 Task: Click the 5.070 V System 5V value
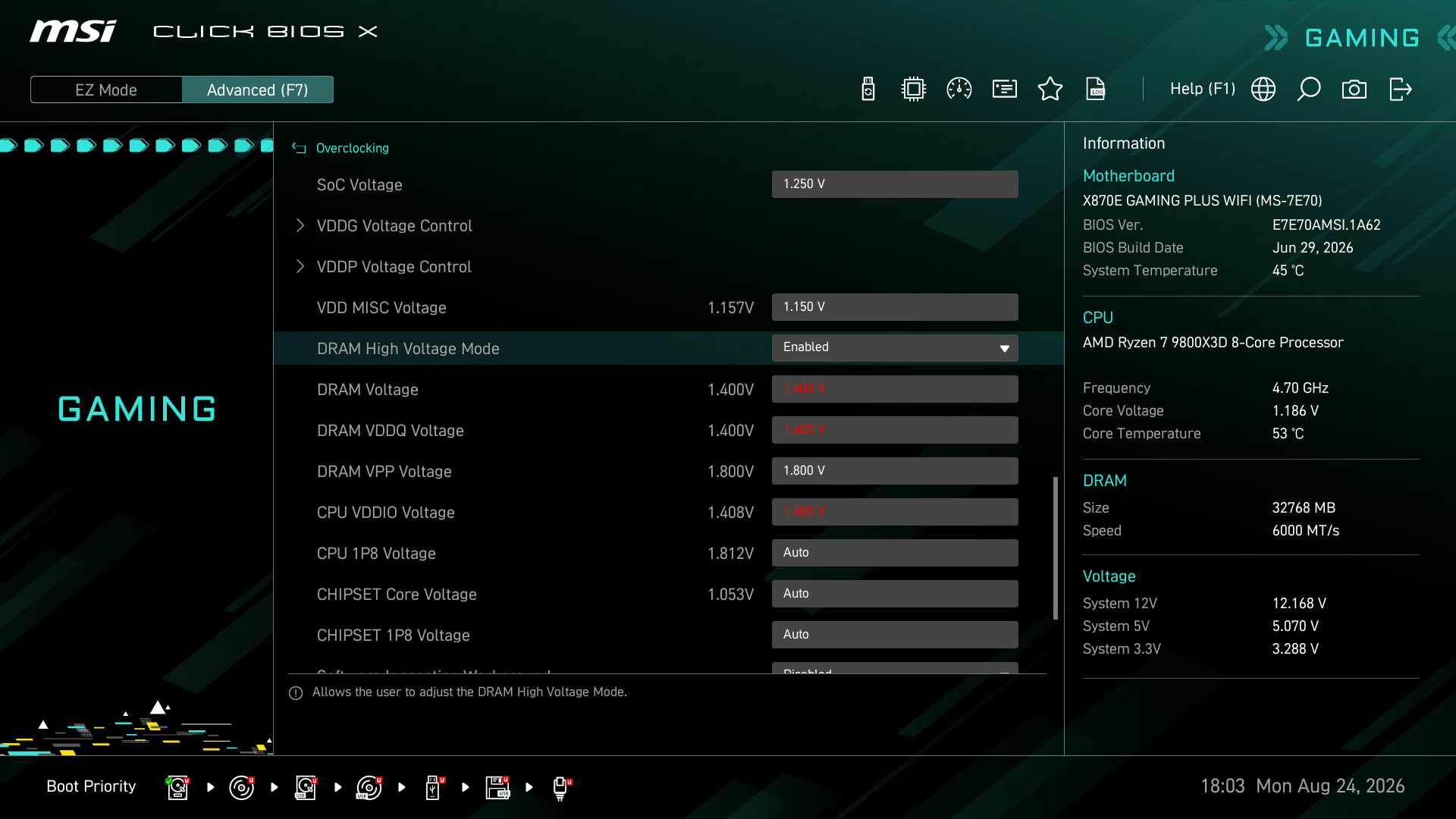pos(1295,626)
